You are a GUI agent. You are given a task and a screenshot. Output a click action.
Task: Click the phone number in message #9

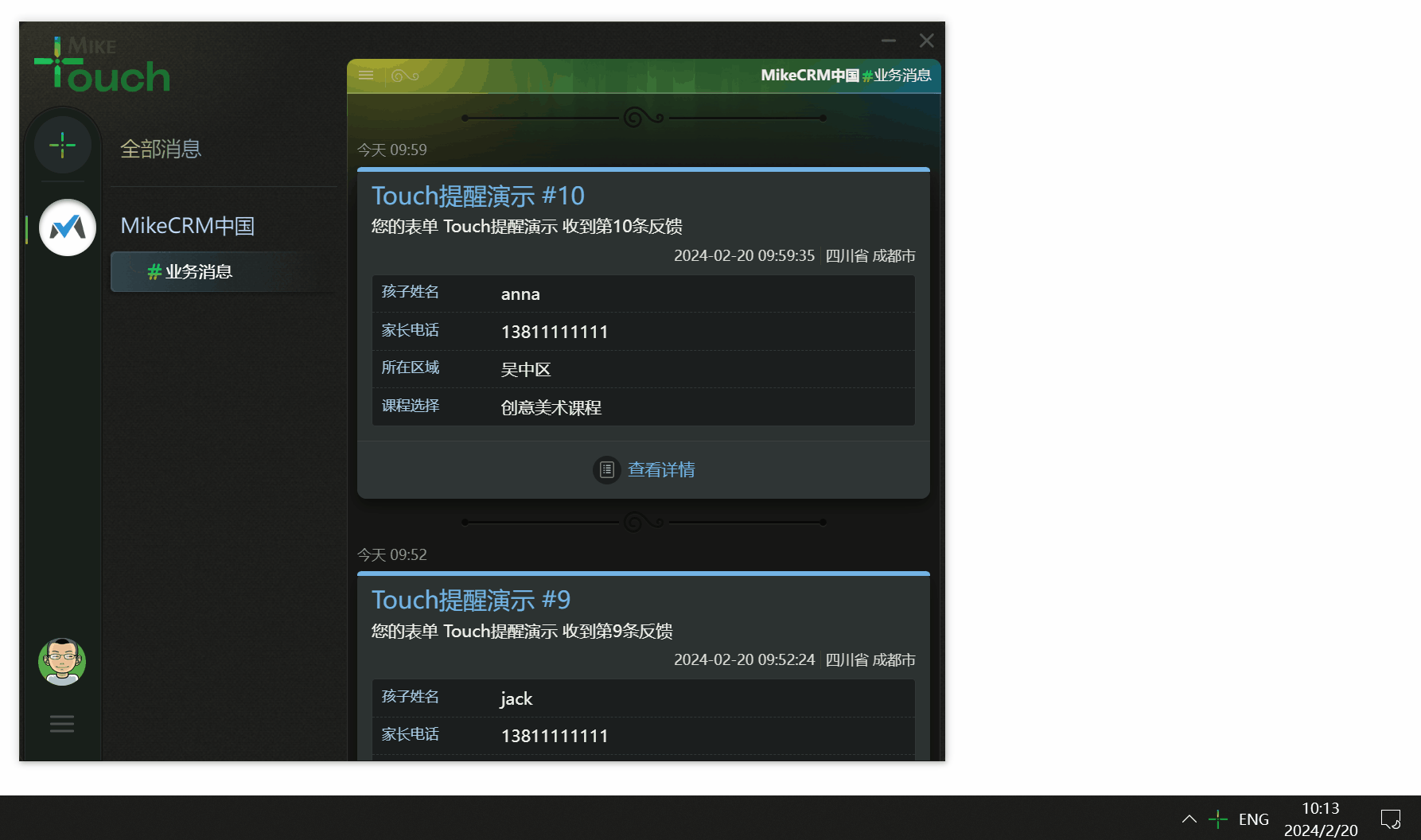pyautogui.click(x=555, y=736)
